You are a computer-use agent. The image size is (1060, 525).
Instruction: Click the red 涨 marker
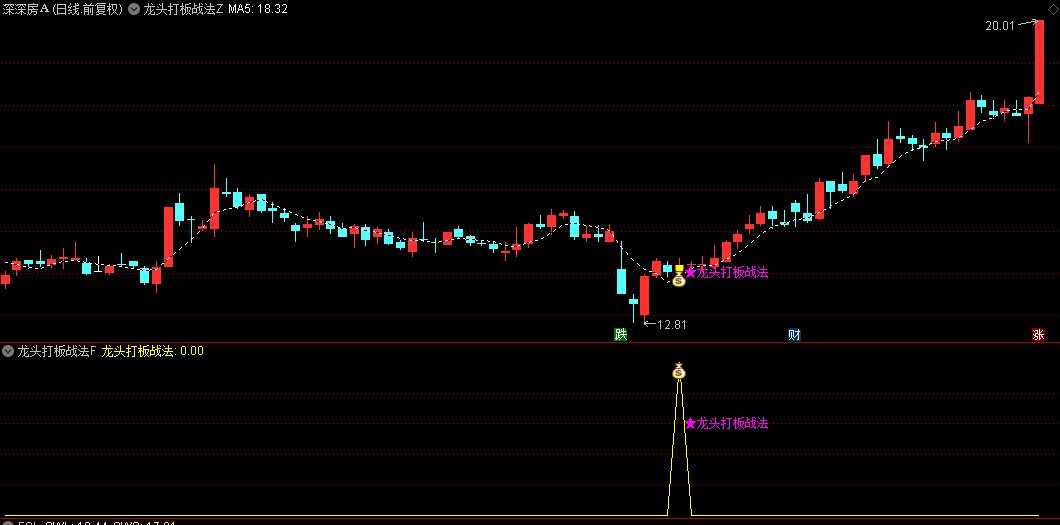[1038, 334]
